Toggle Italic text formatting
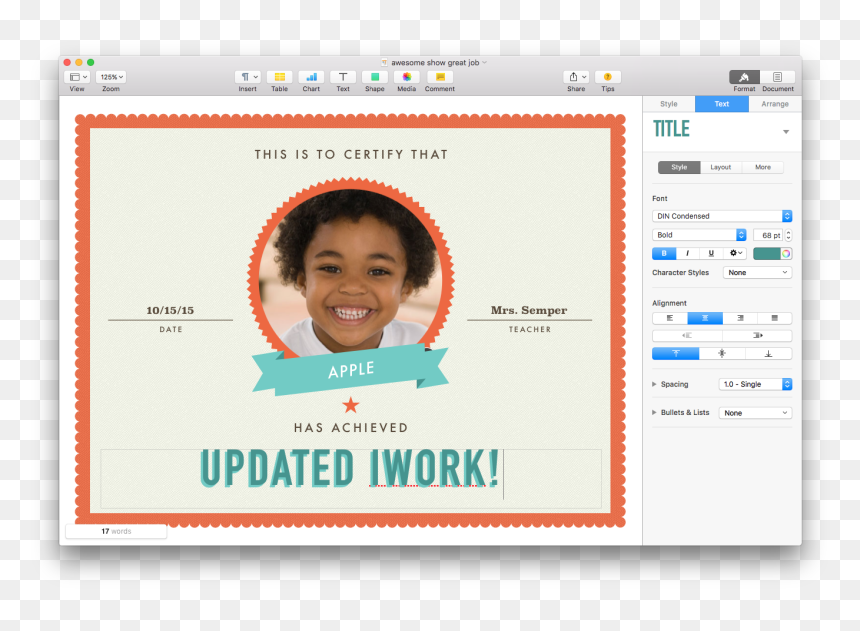Screen dimensions: 860x631 (x=687, y=253)
